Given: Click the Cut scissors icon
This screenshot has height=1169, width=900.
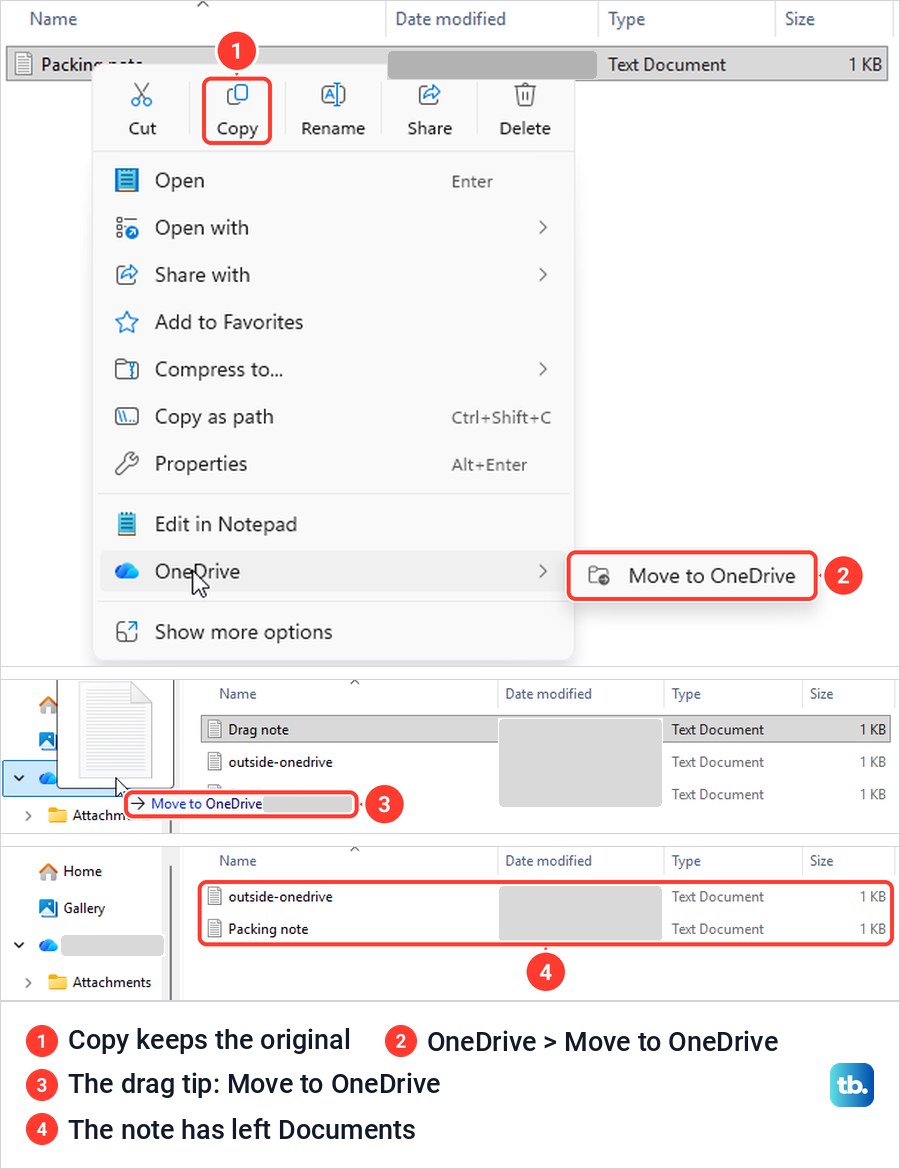Looking at the screenshot, I should (142, 95).
